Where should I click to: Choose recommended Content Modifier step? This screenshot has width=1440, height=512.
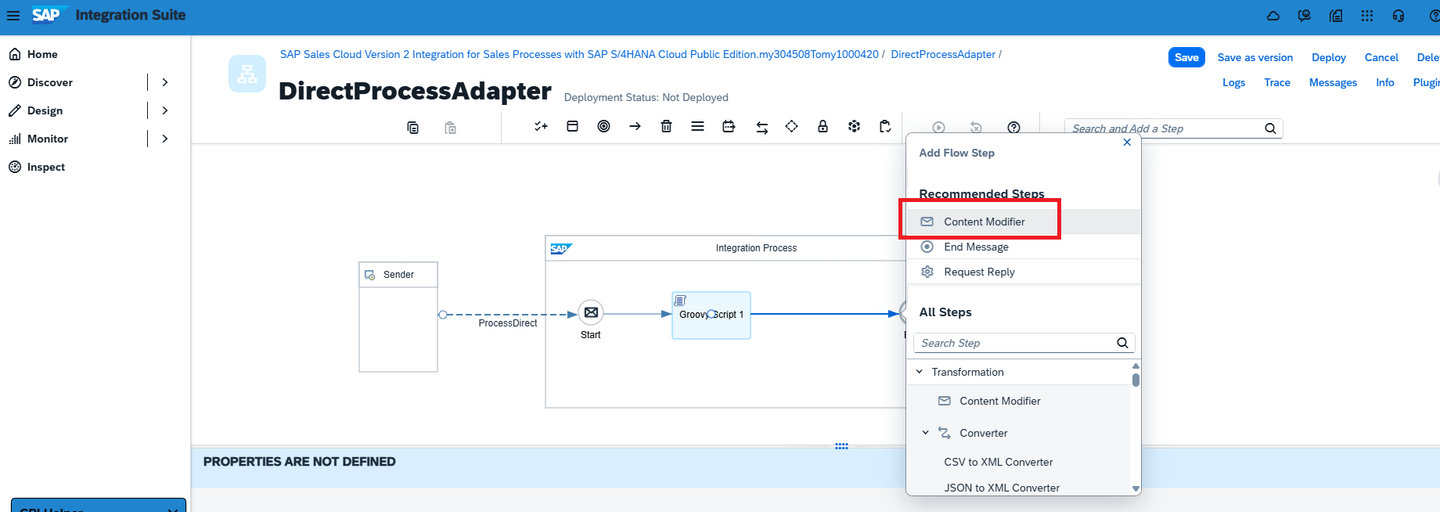(x=1023, y=221)
